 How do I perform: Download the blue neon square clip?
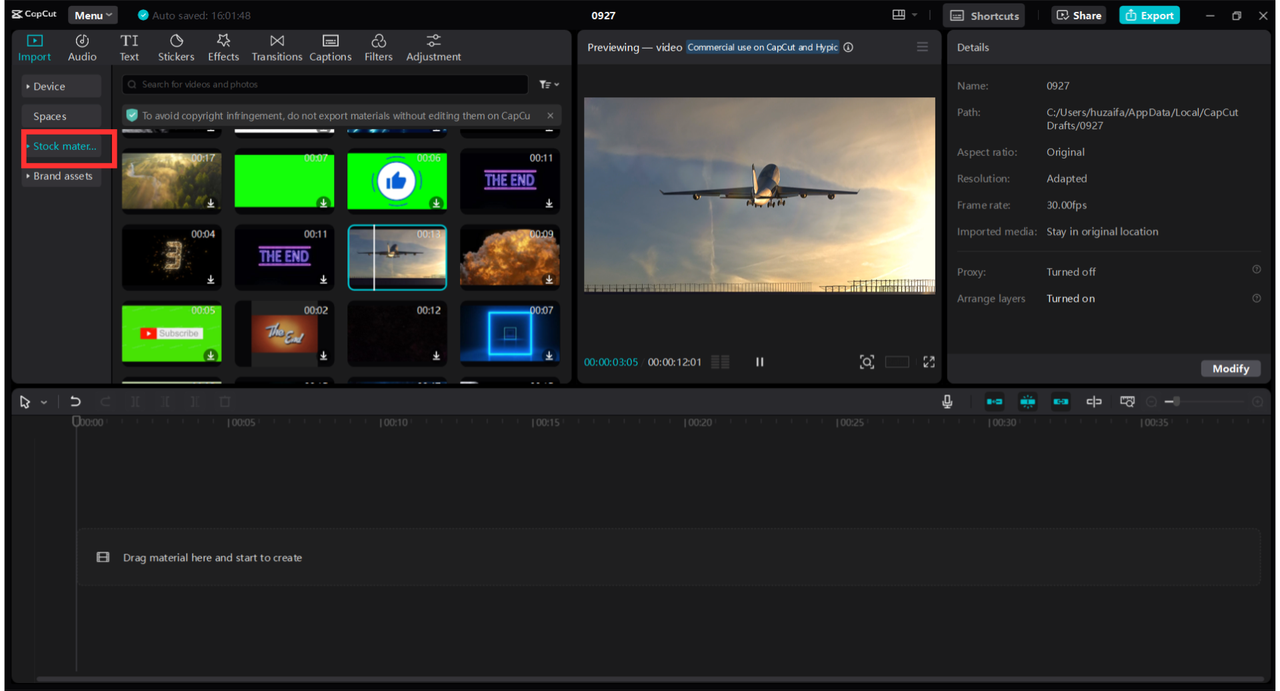tap(549, 355)
